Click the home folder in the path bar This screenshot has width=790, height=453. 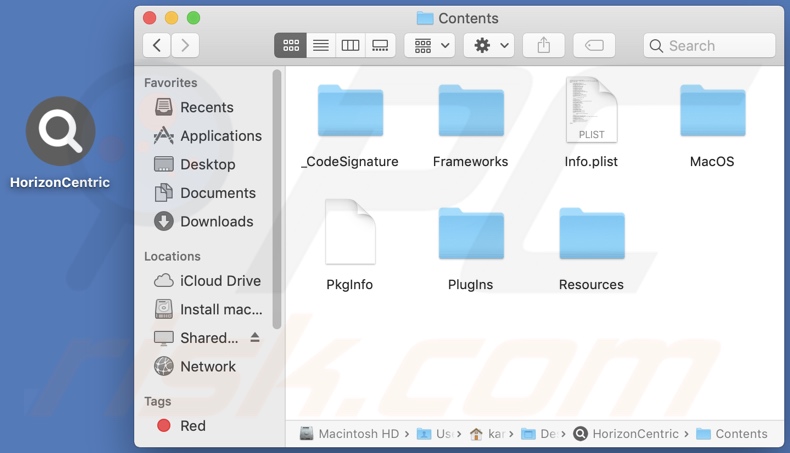click(x=487, y=434)
